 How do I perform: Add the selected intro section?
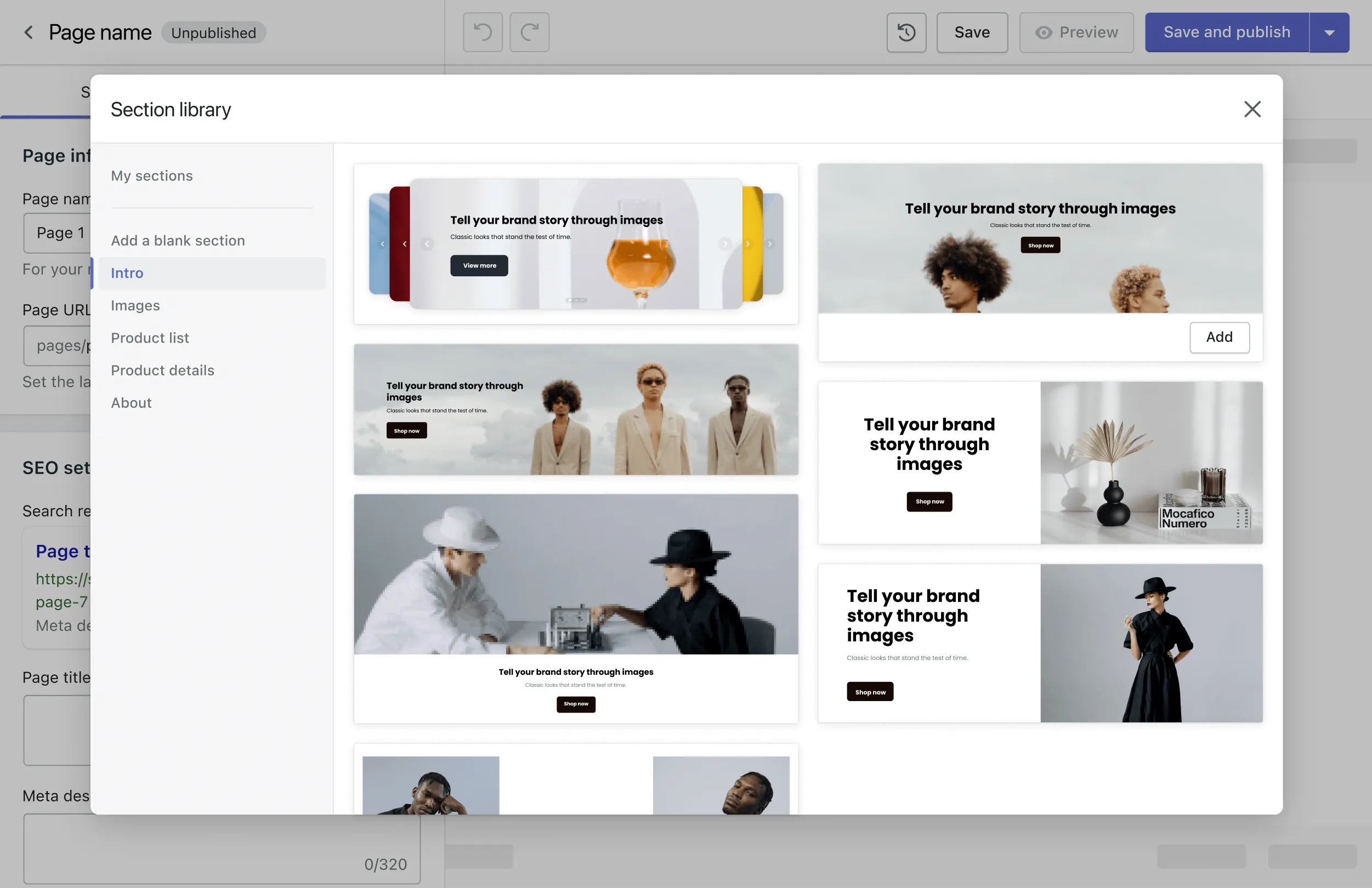1219,337
